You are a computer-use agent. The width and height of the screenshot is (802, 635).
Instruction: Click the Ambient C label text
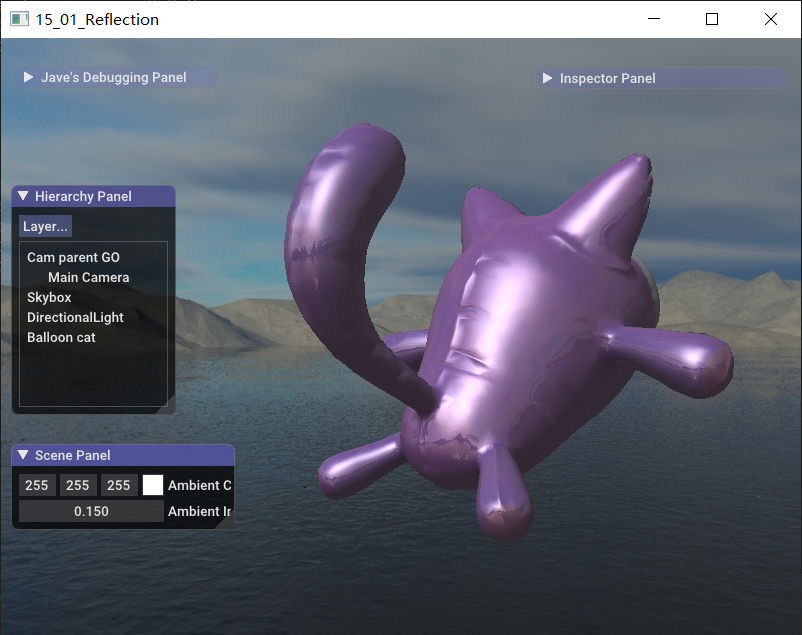pyautogui.click(x=200, y=485)
